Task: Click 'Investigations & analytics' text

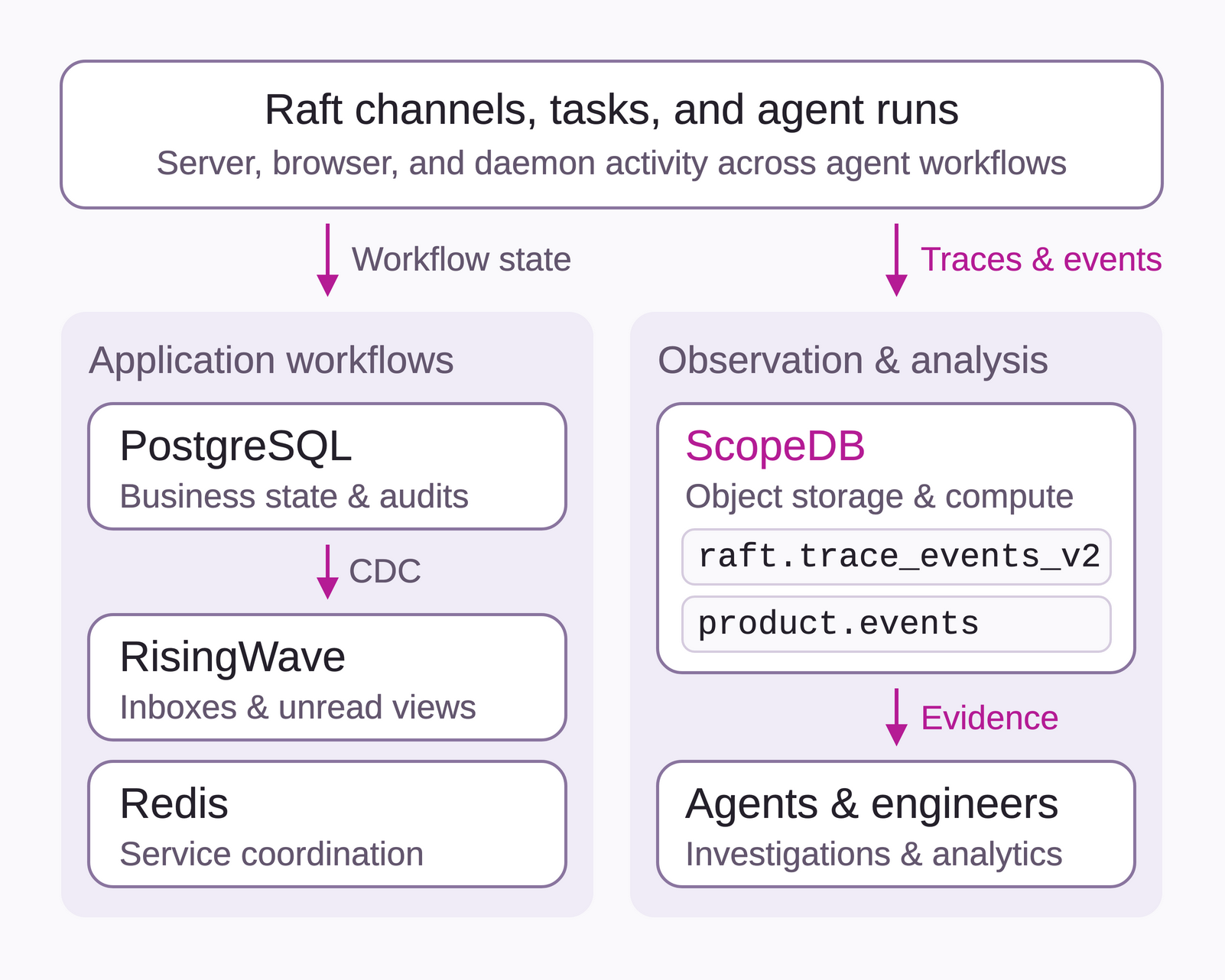Action: 874,854
